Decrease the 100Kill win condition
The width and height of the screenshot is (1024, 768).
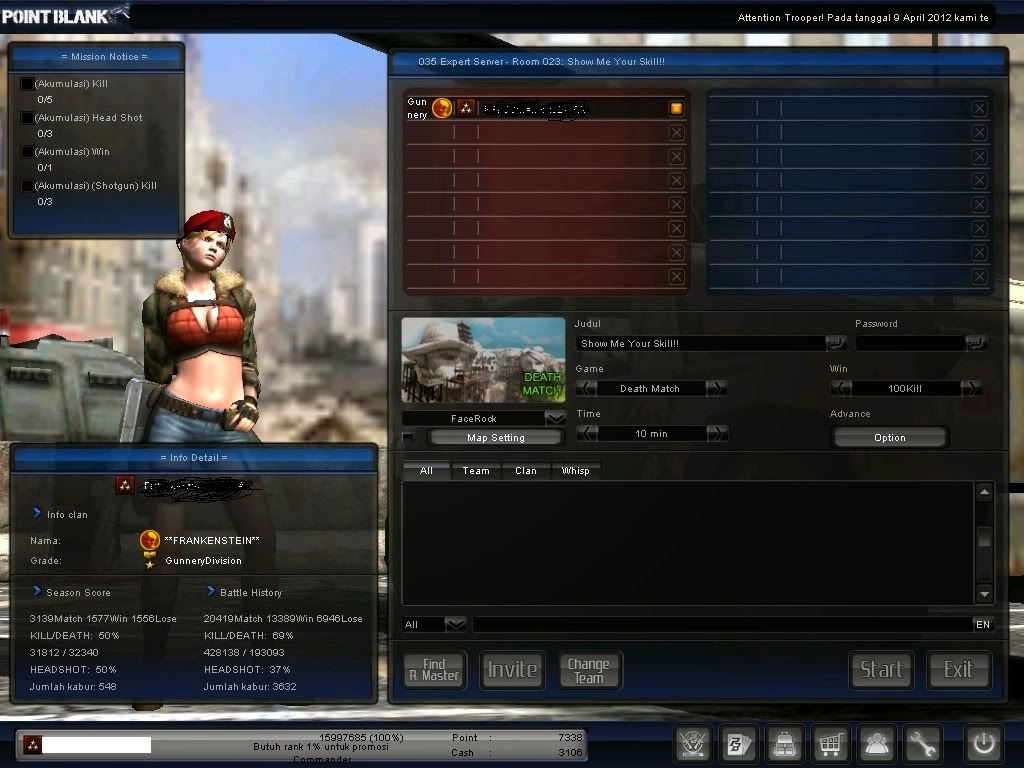[841, 389]
